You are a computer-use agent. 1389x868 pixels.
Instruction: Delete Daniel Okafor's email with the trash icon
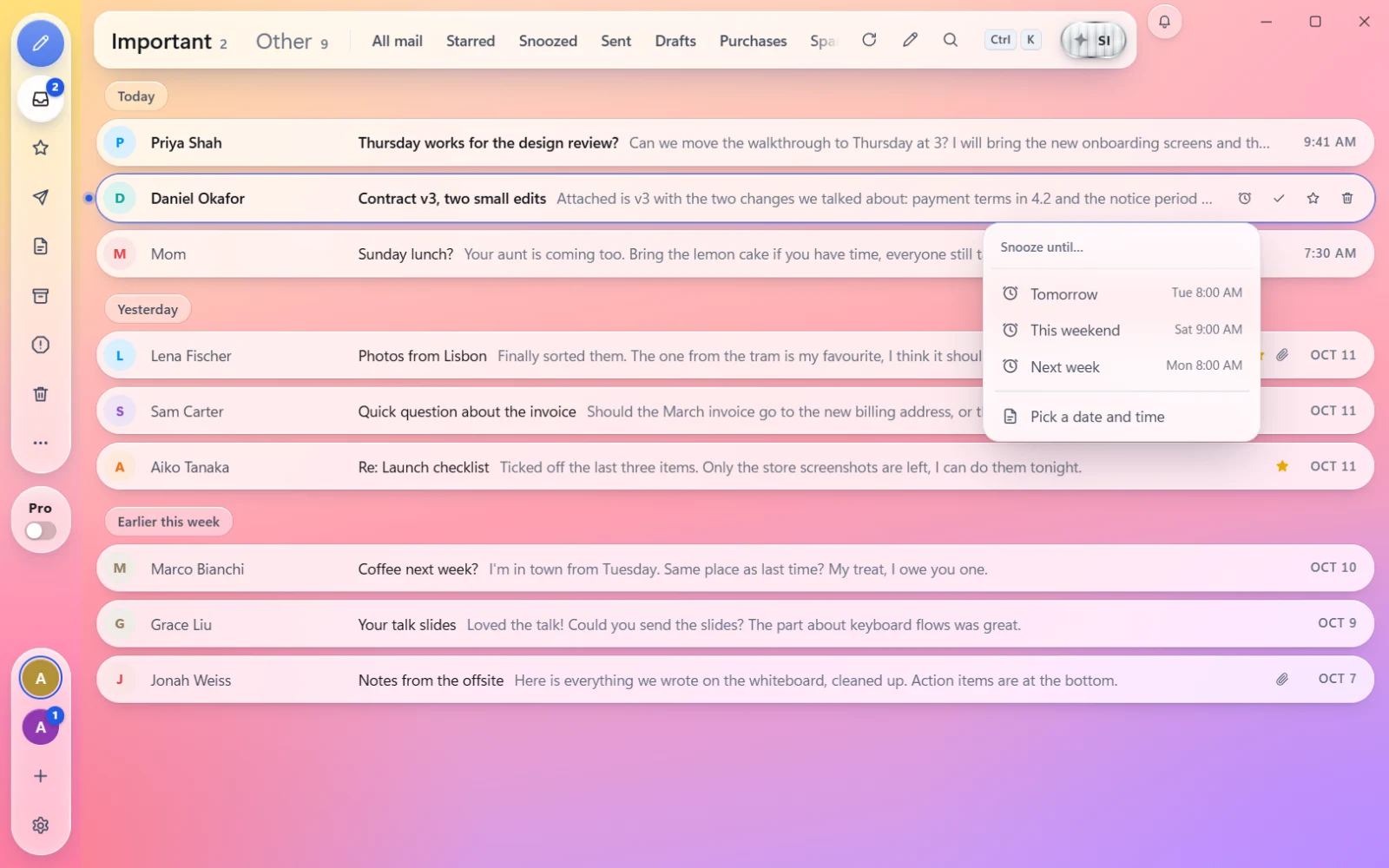point(1347,199)
